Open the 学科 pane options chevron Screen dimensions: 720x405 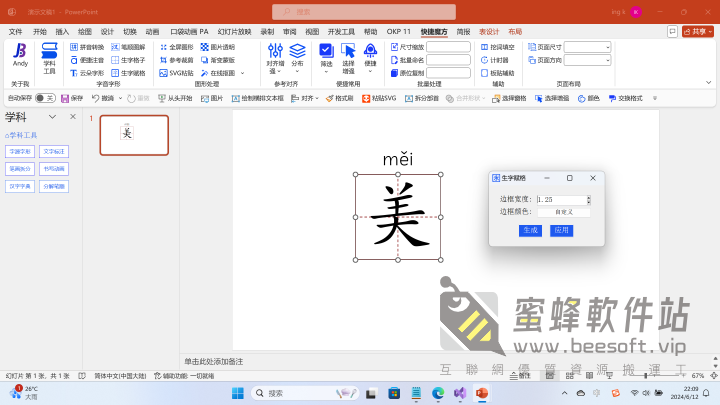tap(52, 117)
